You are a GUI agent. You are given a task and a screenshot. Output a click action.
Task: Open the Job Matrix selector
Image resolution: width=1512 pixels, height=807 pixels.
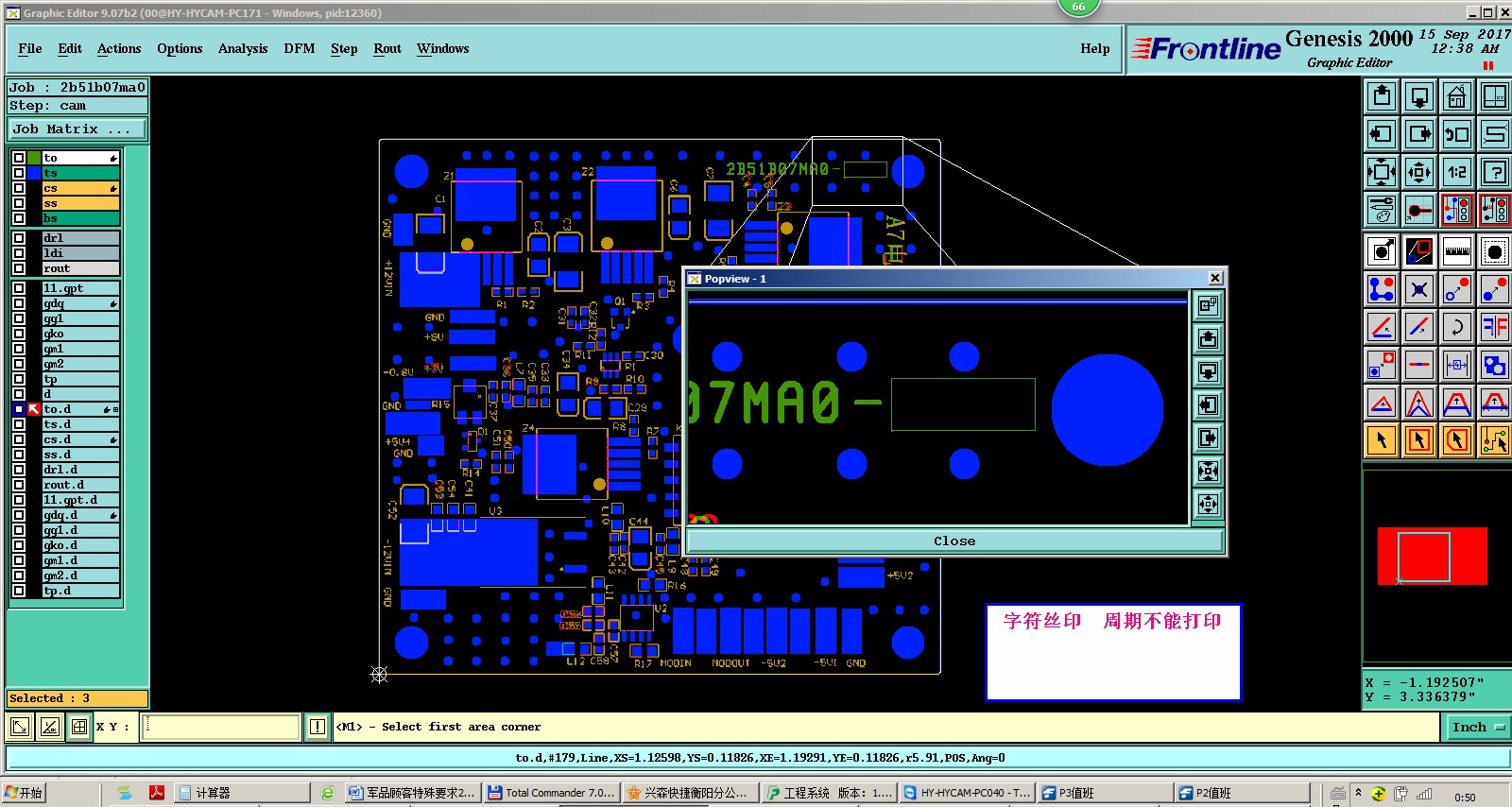[77, 129]
